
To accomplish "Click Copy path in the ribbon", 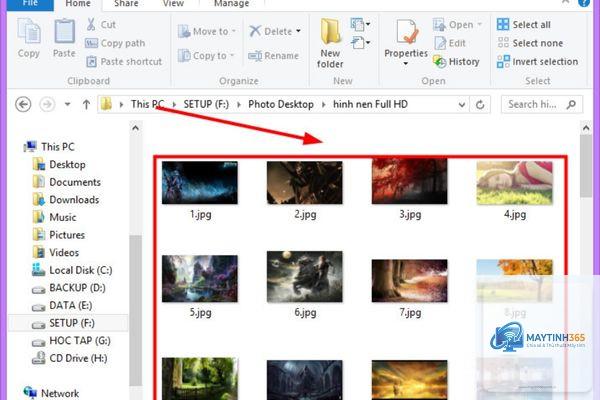I will click(x=115, y=43).
